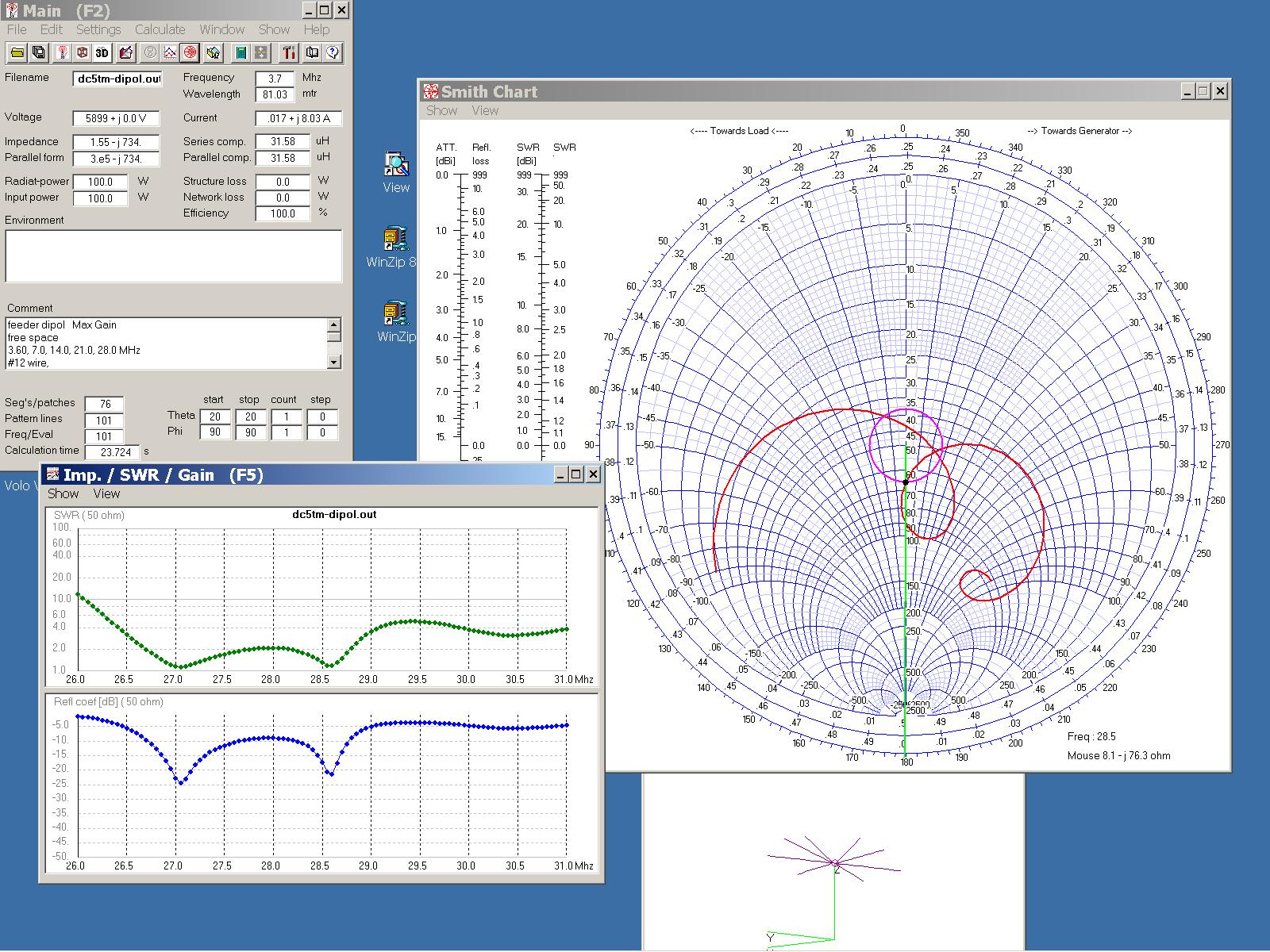Click the Filename field dc5tm-dipol.out

[x=117, y=79]
